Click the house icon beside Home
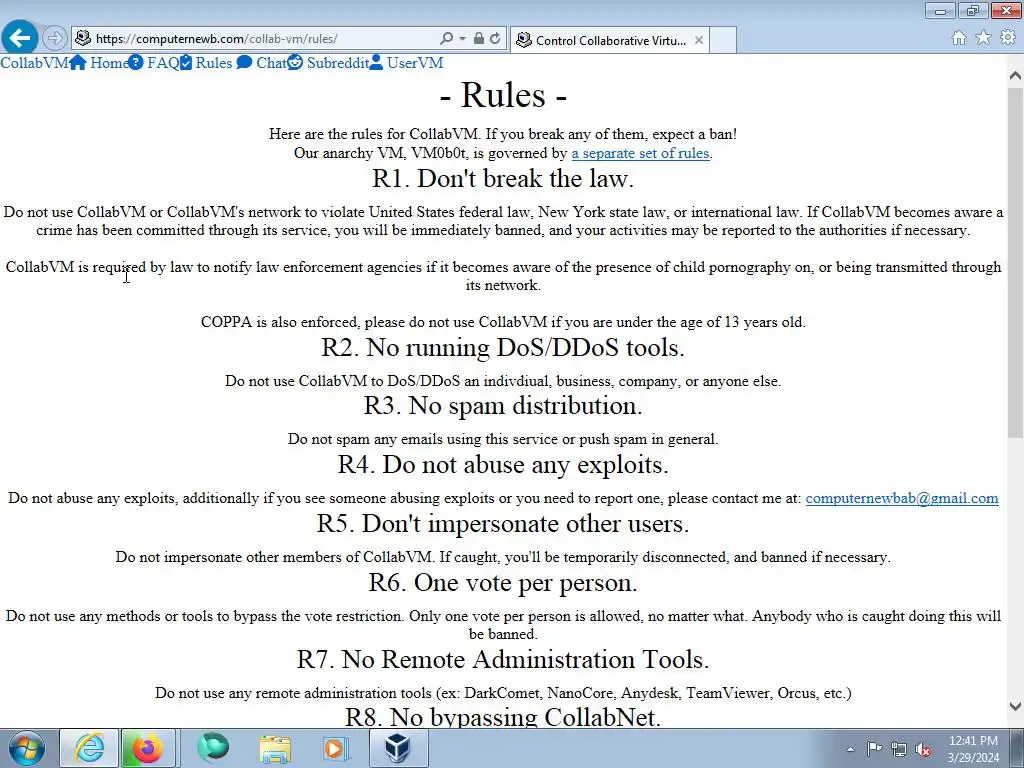Screen dimensions: 1024x768 [x=78, y=63]
